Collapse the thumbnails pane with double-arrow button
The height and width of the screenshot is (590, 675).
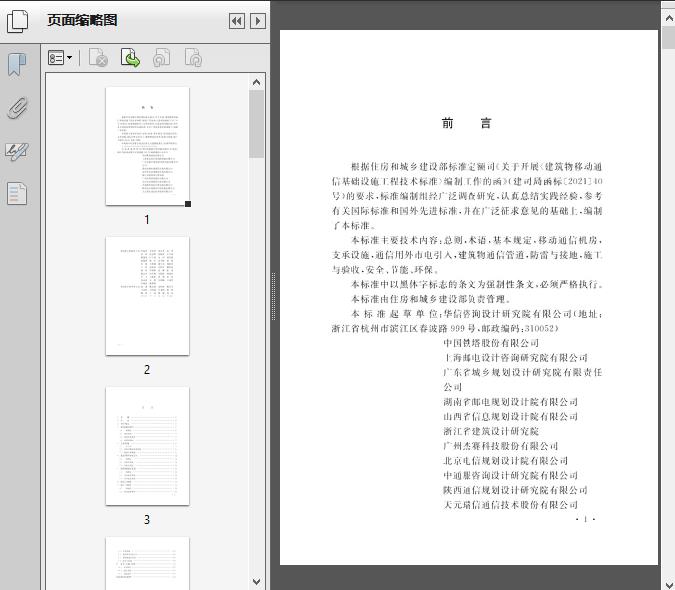pos(237,21)
